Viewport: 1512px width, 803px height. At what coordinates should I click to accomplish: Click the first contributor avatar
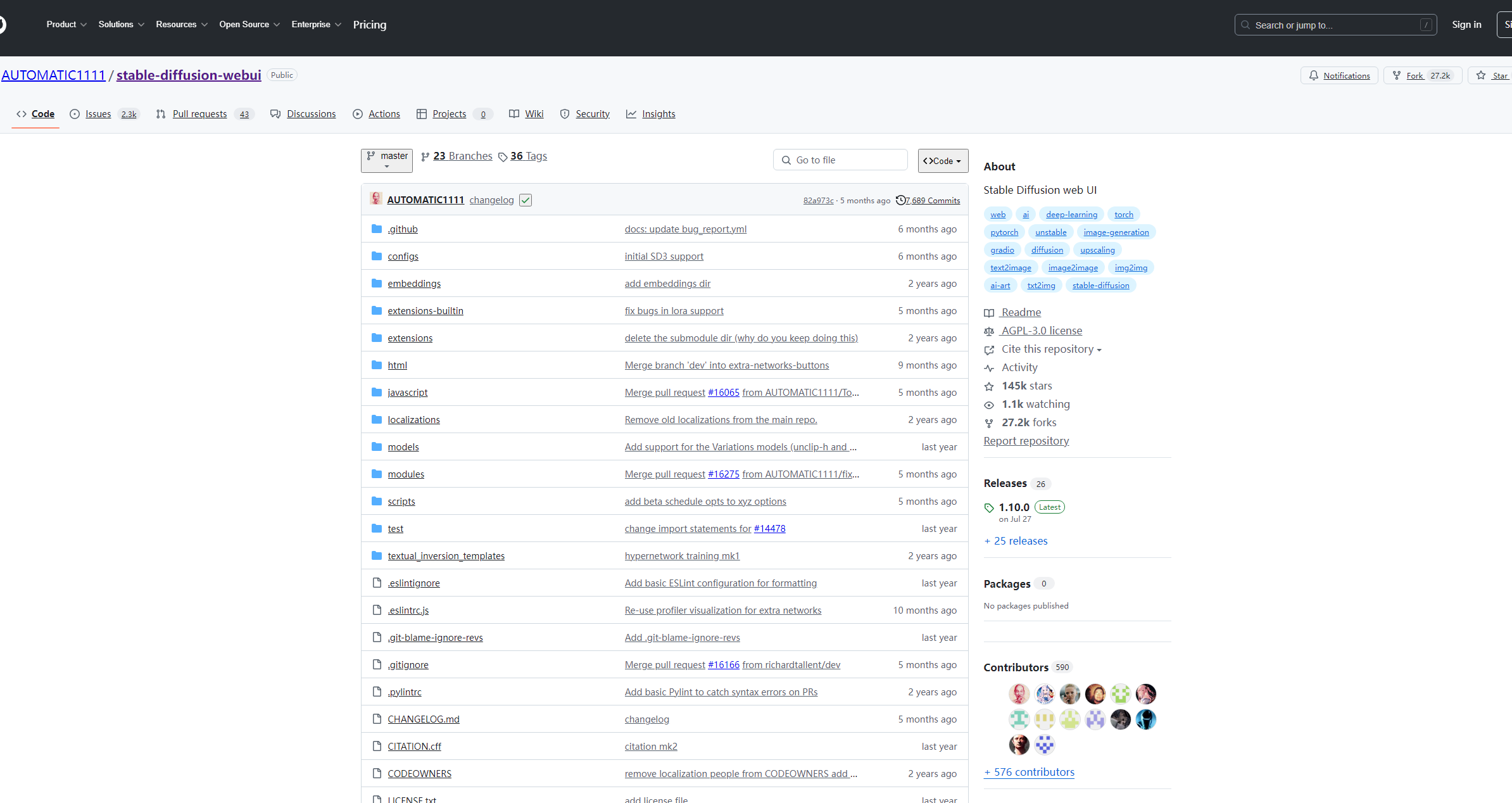1019,694
